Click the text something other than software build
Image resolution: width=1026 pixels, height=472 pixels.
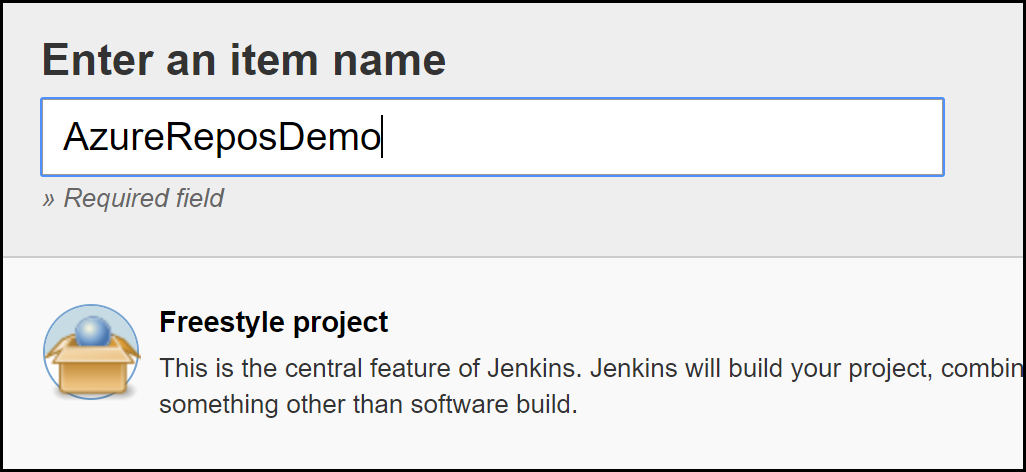click(368, 404)
